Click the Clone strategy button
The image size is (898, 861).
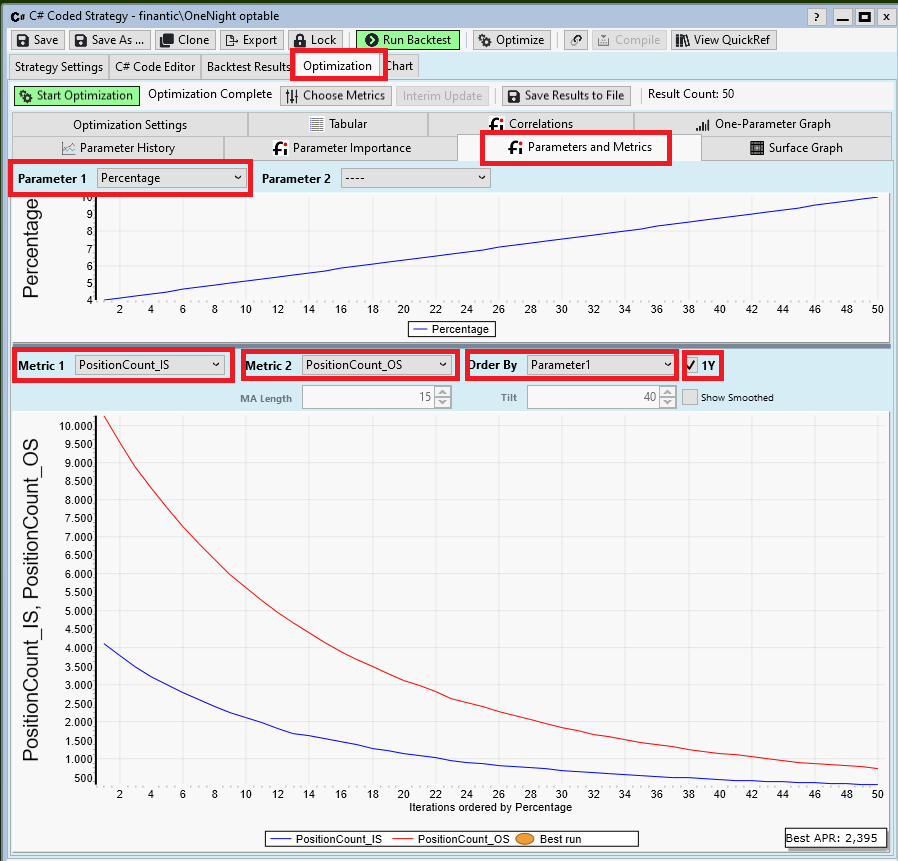click(x=184, y=40)
